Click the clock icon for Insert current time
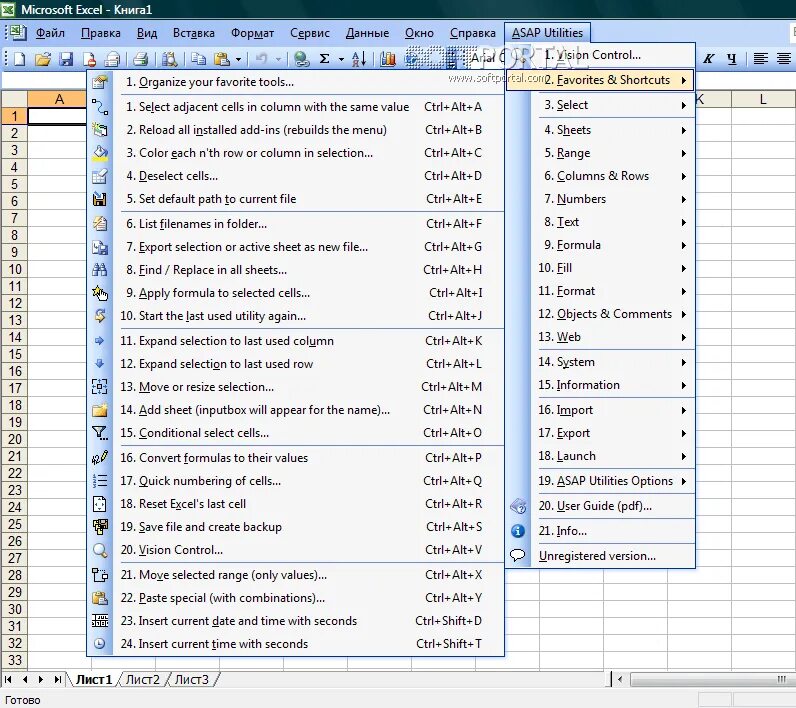796x708 pixels. 100,644
